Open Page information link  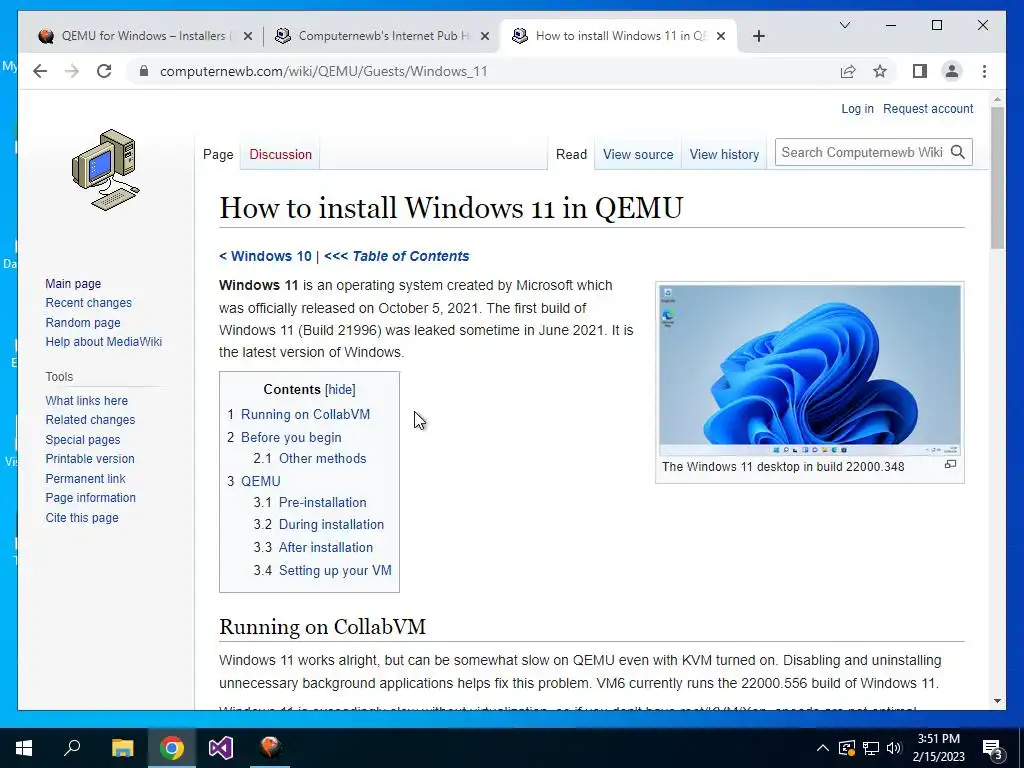coord(90,498)
